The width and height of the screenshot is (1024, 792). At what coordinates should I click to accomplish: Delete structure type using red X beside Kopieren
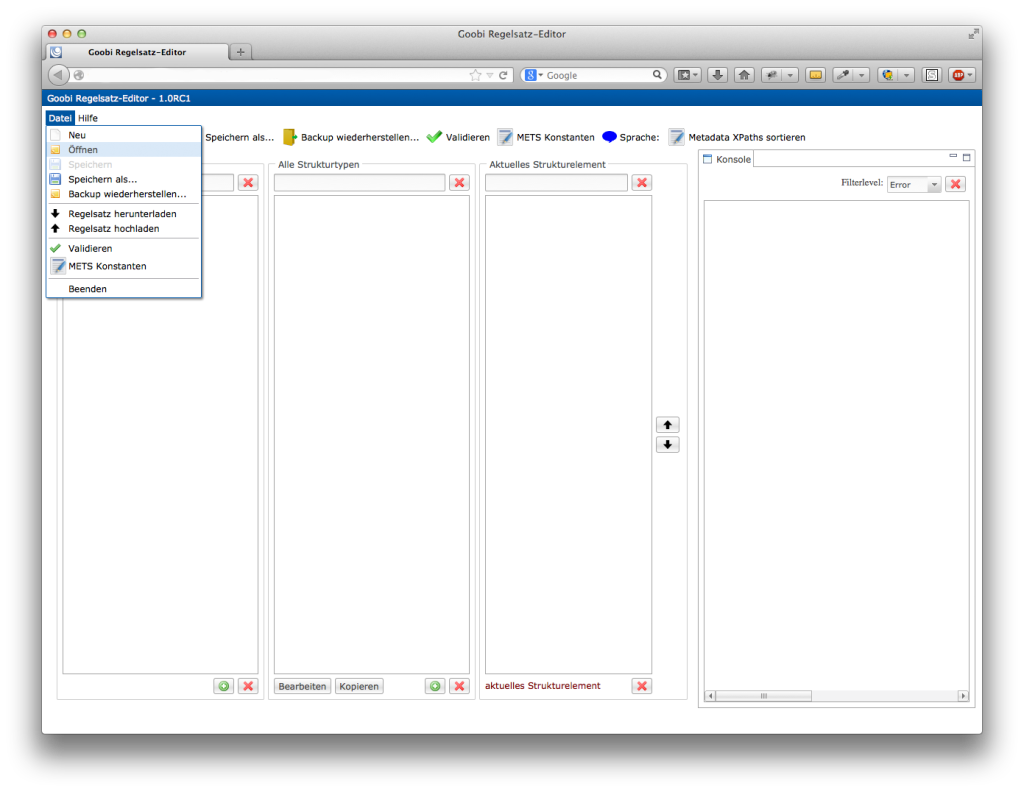point(460,686)
